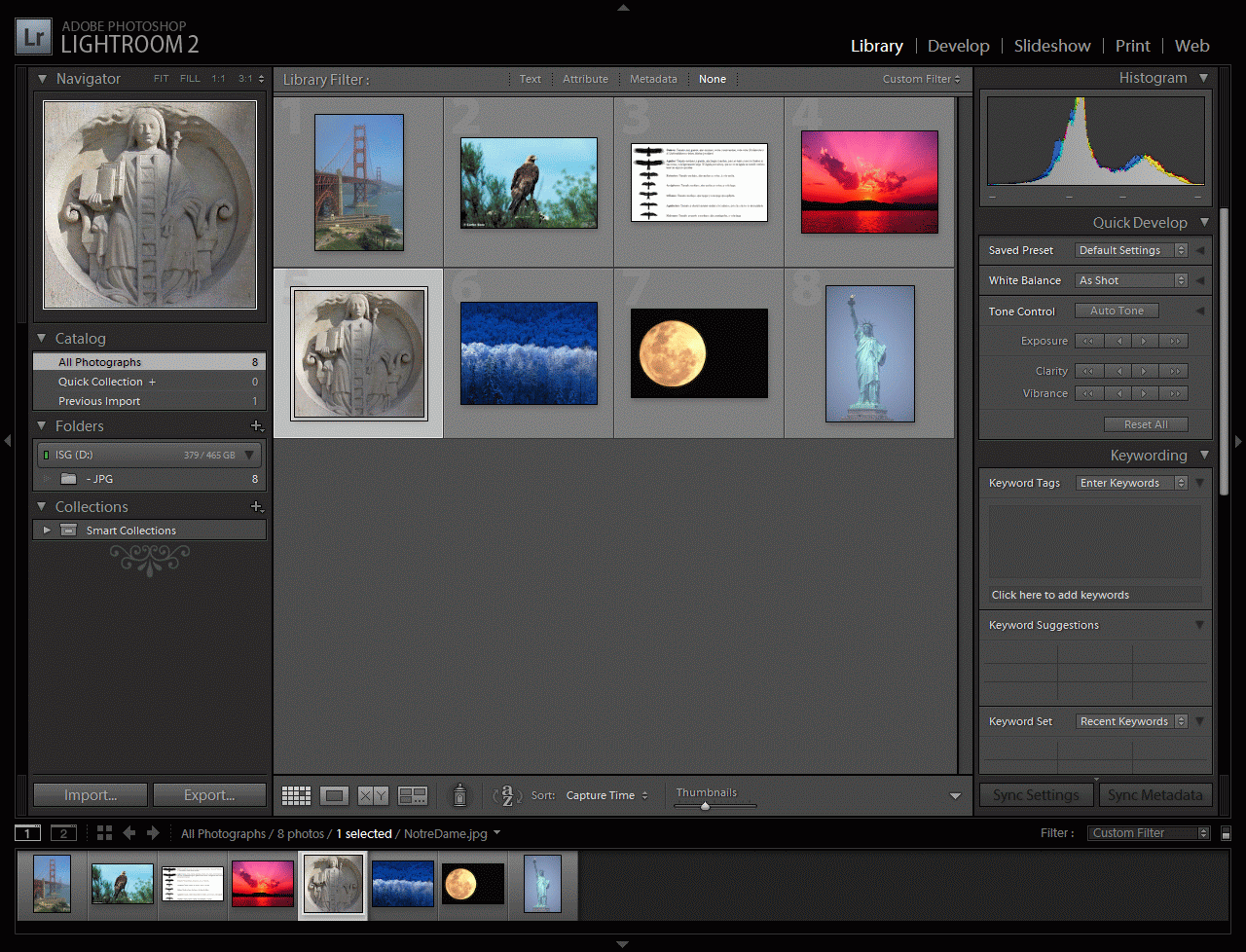Select None in Library Filter bar

coord(713,79)
